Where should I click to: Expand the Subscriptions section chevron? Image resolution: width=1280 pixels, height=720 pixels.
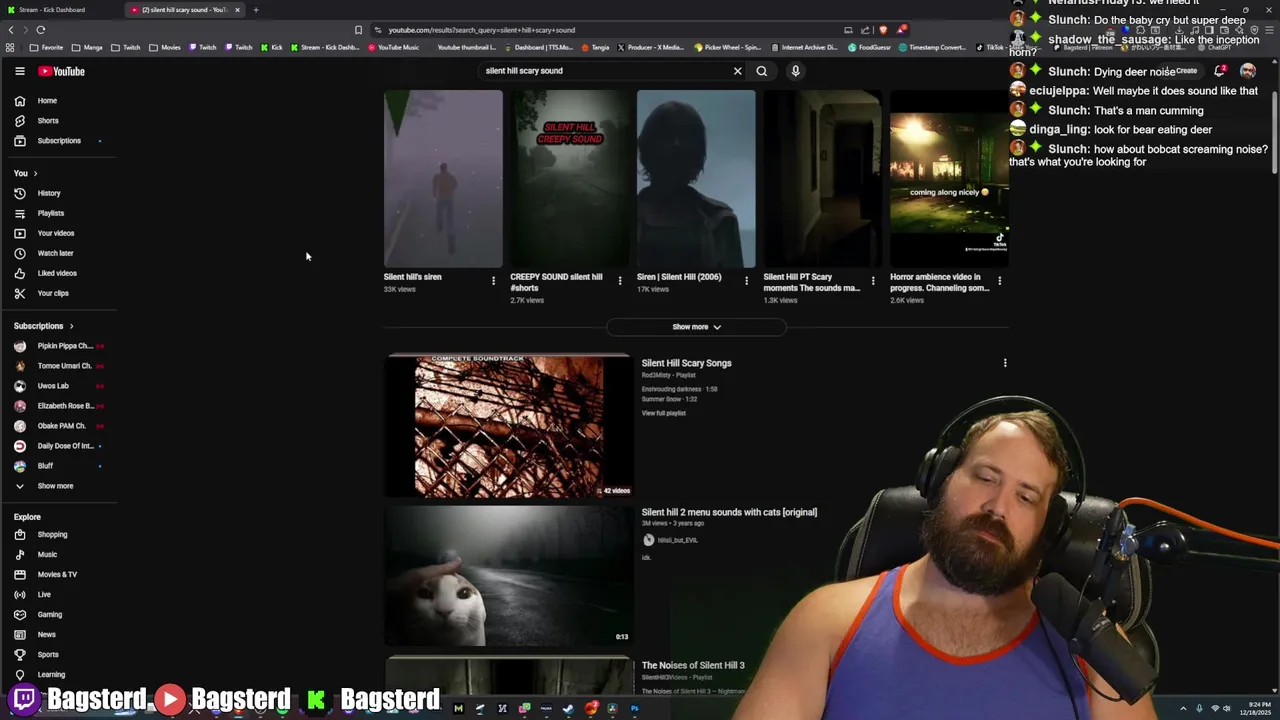pos(71,326)
